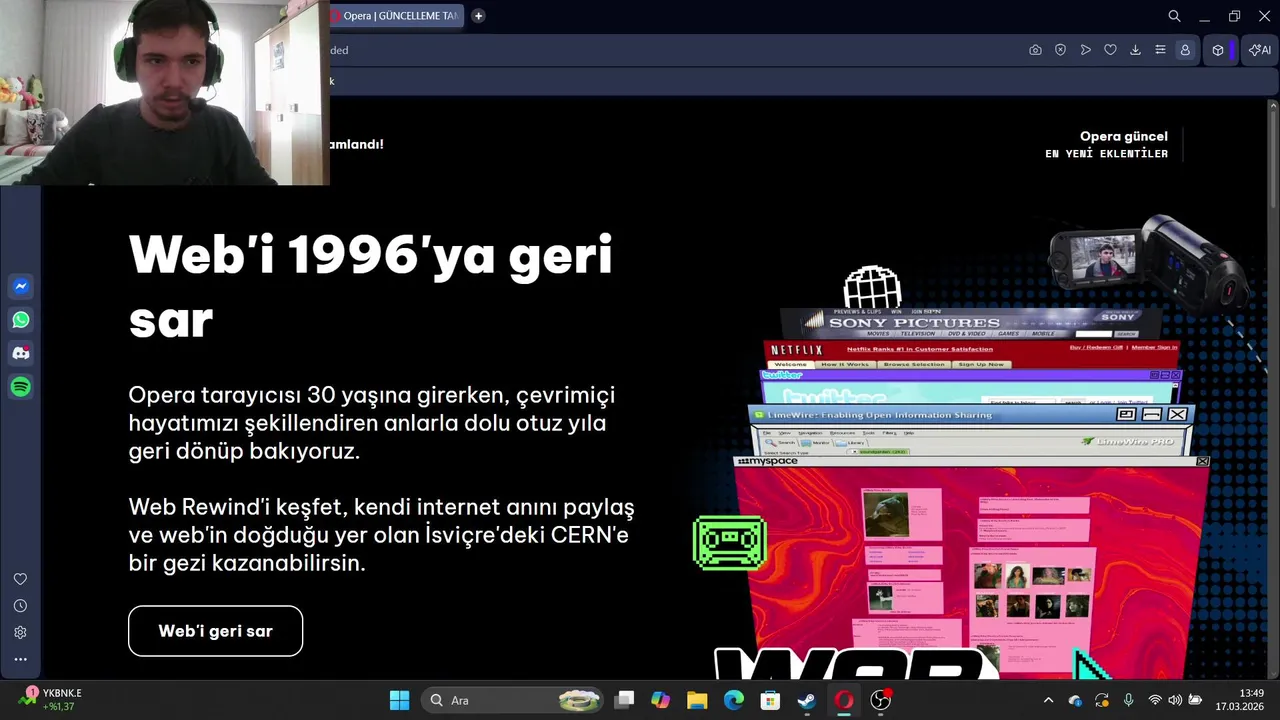Click the pixel cassette tape graphic
Image resolution: width=1280 pixels, height=720 pixels.
[730, 543]
